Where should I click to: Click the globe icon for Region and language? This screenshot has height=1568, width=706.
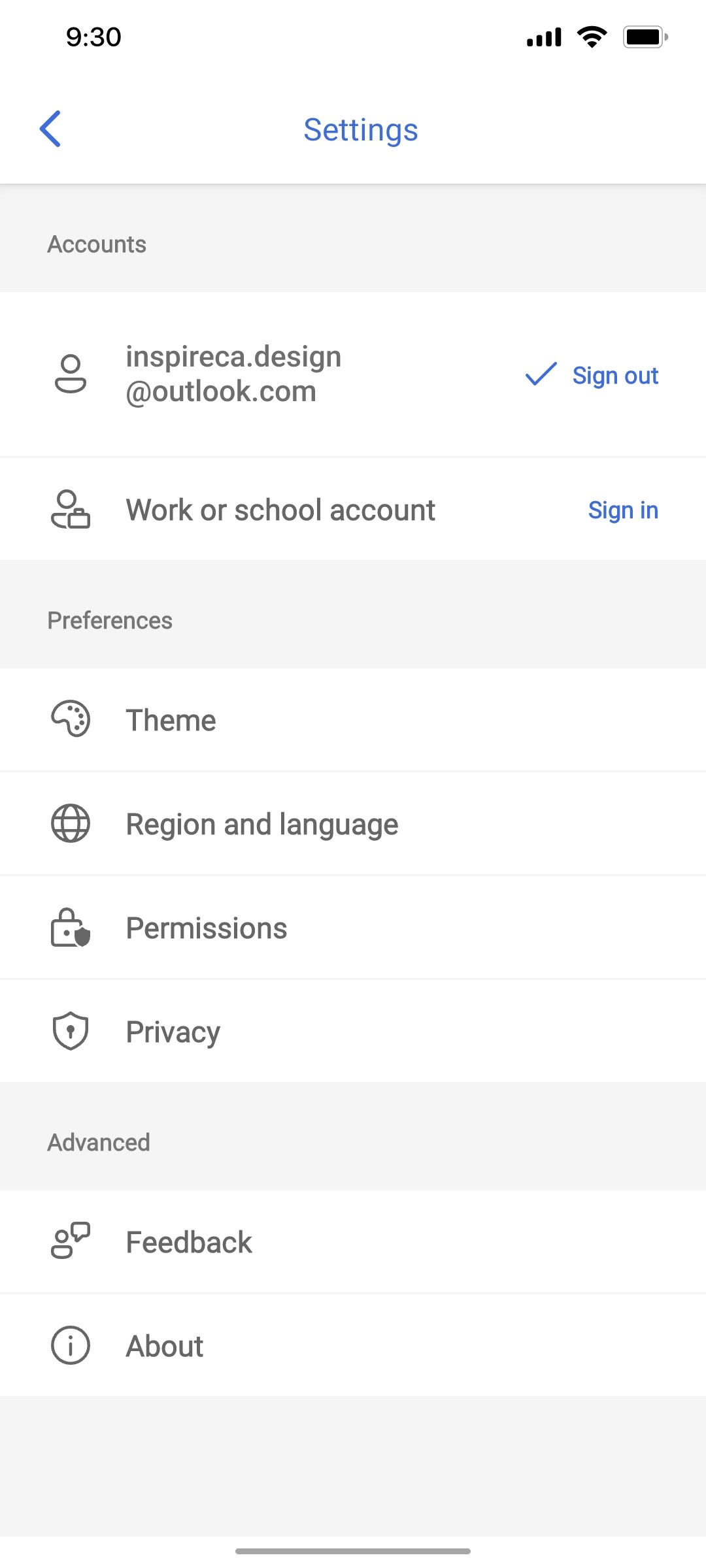click(70, 823)
